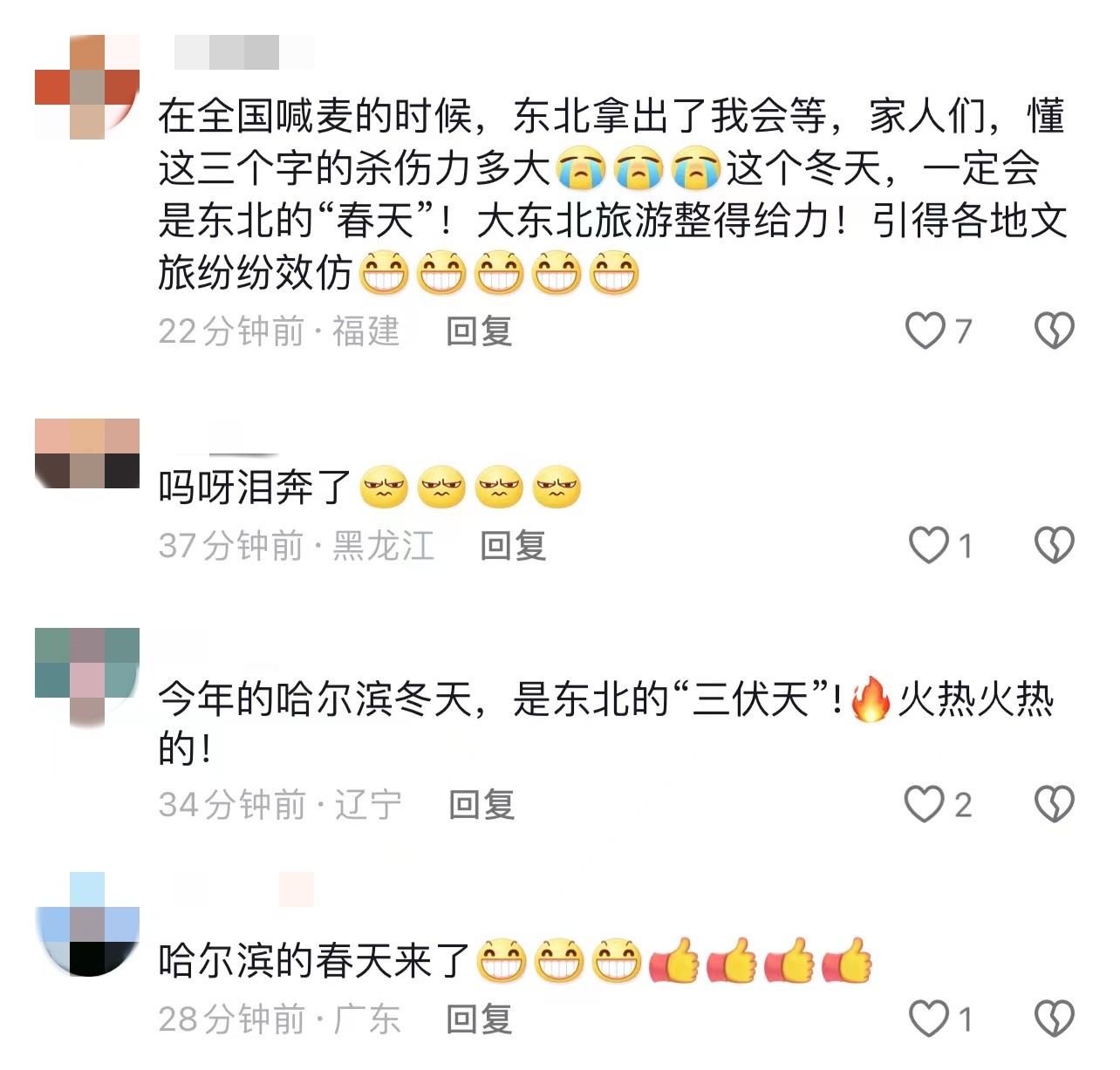Image resolution: width=1120 pixels, height=1070 pixels.
Task: Open the Guangdong commenter's avatar
Action: (x=87, y=924)
